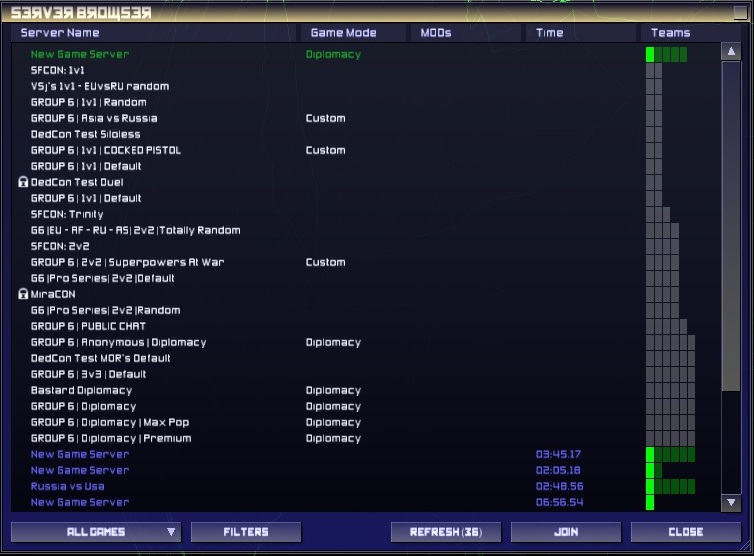Select G6 |Pro Series| 2v2 |Default server
This screenshot has height=556, width=754.
102,278
